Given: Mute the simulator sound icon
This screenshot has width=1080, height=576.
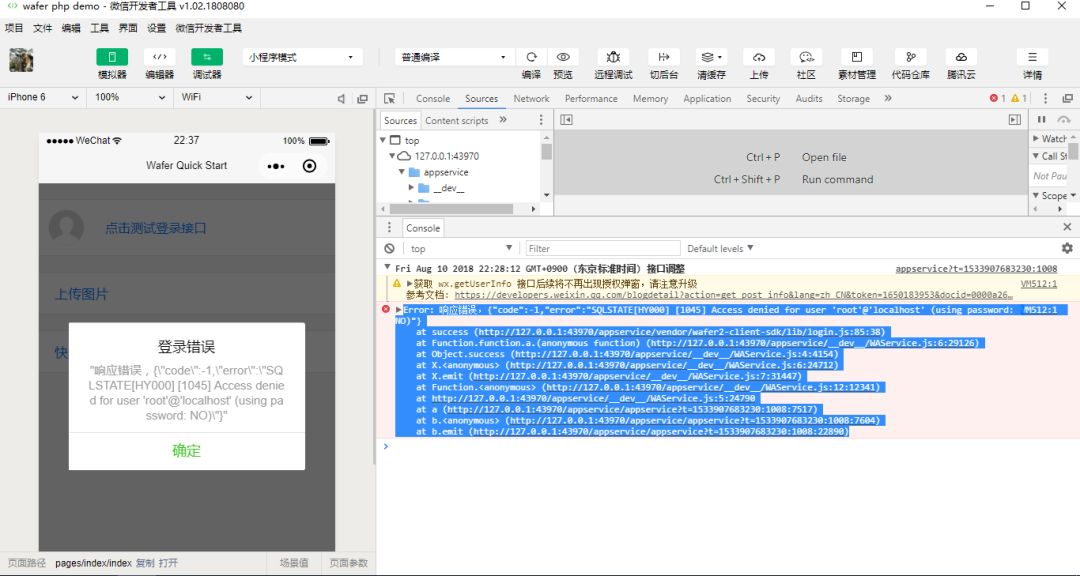Looking at the screenshot, I should pyautogui.click(x=341, y=99).
